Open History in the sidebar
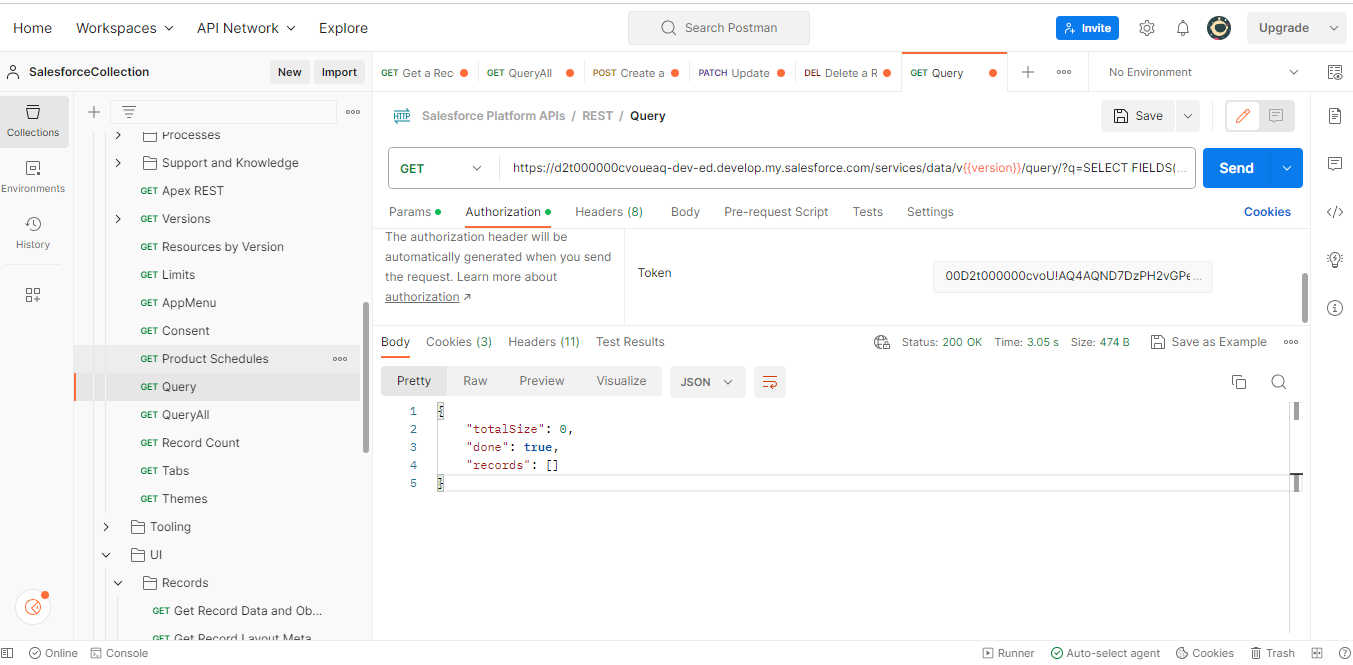Viewport: 1353px width, 665px height. [x=33, y=233]
